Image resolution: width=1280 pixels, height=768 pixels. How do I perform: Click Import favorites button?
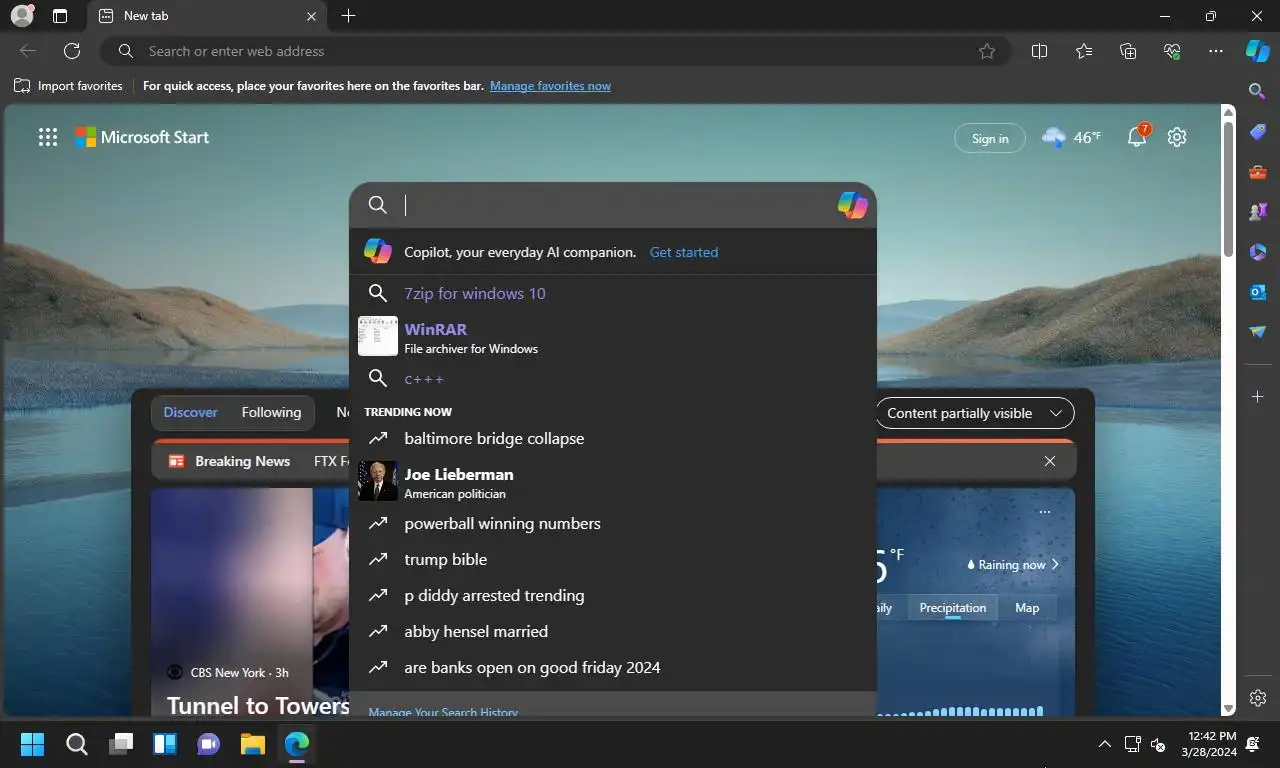coord(68,86)
